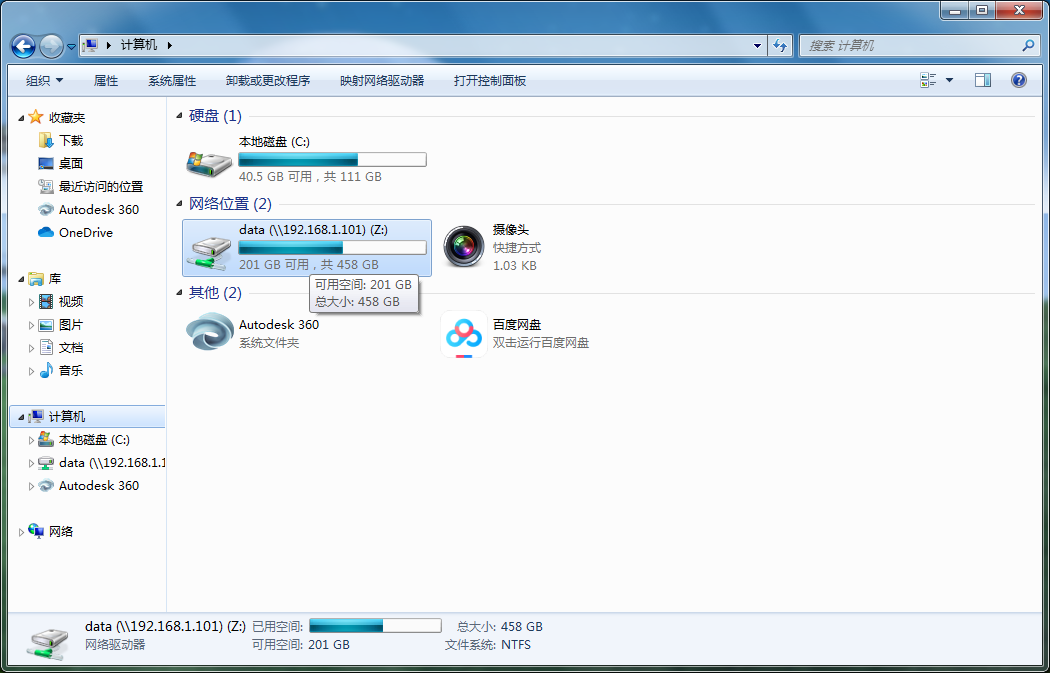Image resolution: width=1050 pixels, height=673 pixels.
Task: Open the recent pages dropdown arrow
Action: point(71,47)
